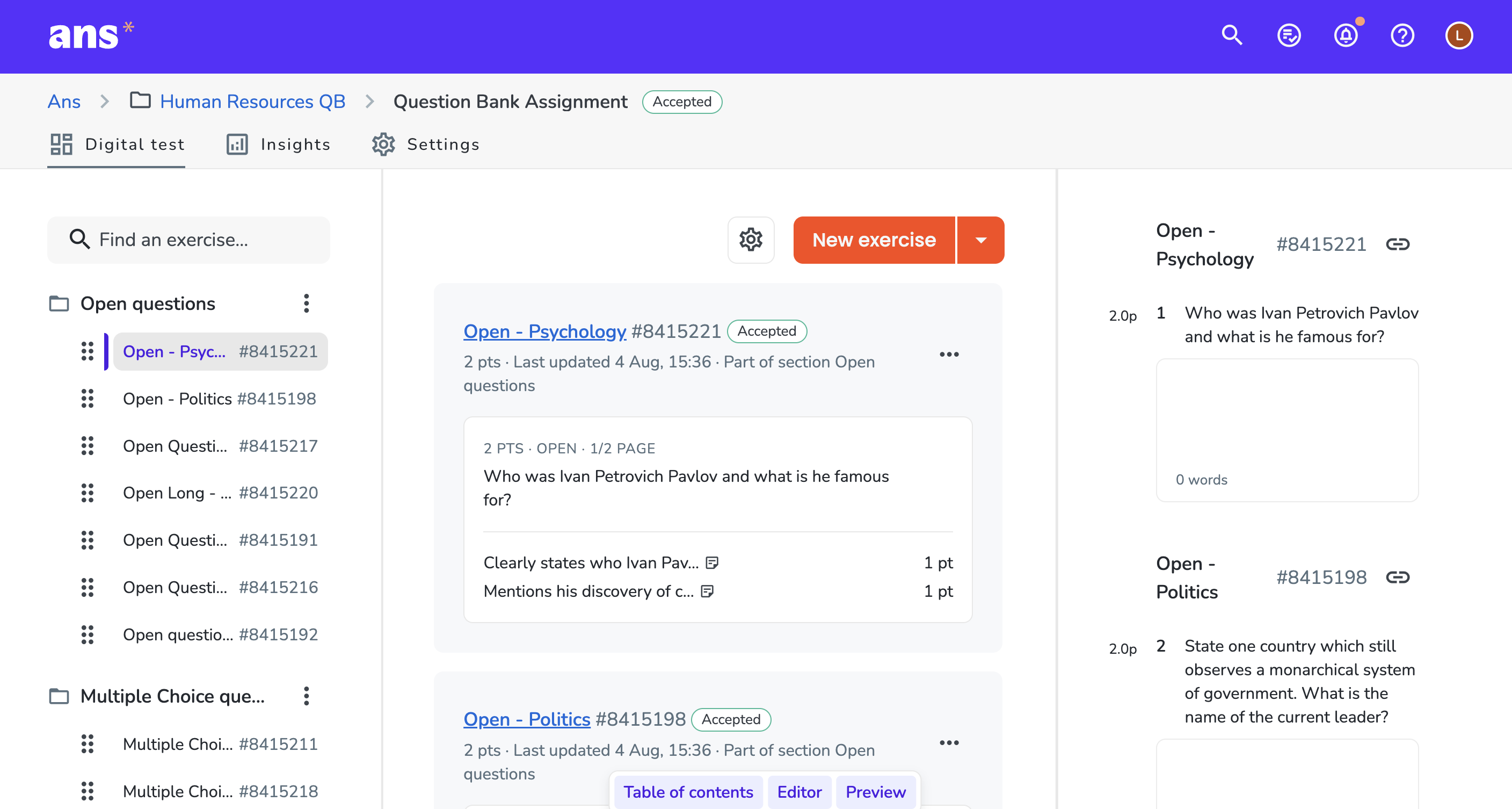The width and height of the screenshot is (1512, 809).
Task: Click the Pavlov question text in editor card
Action: point(686,487)
